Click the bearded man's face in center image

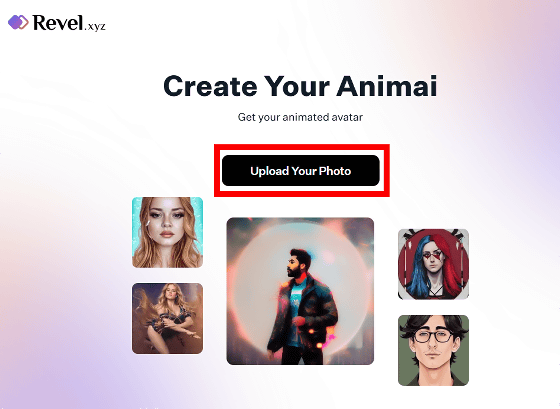tap(294, 266)
